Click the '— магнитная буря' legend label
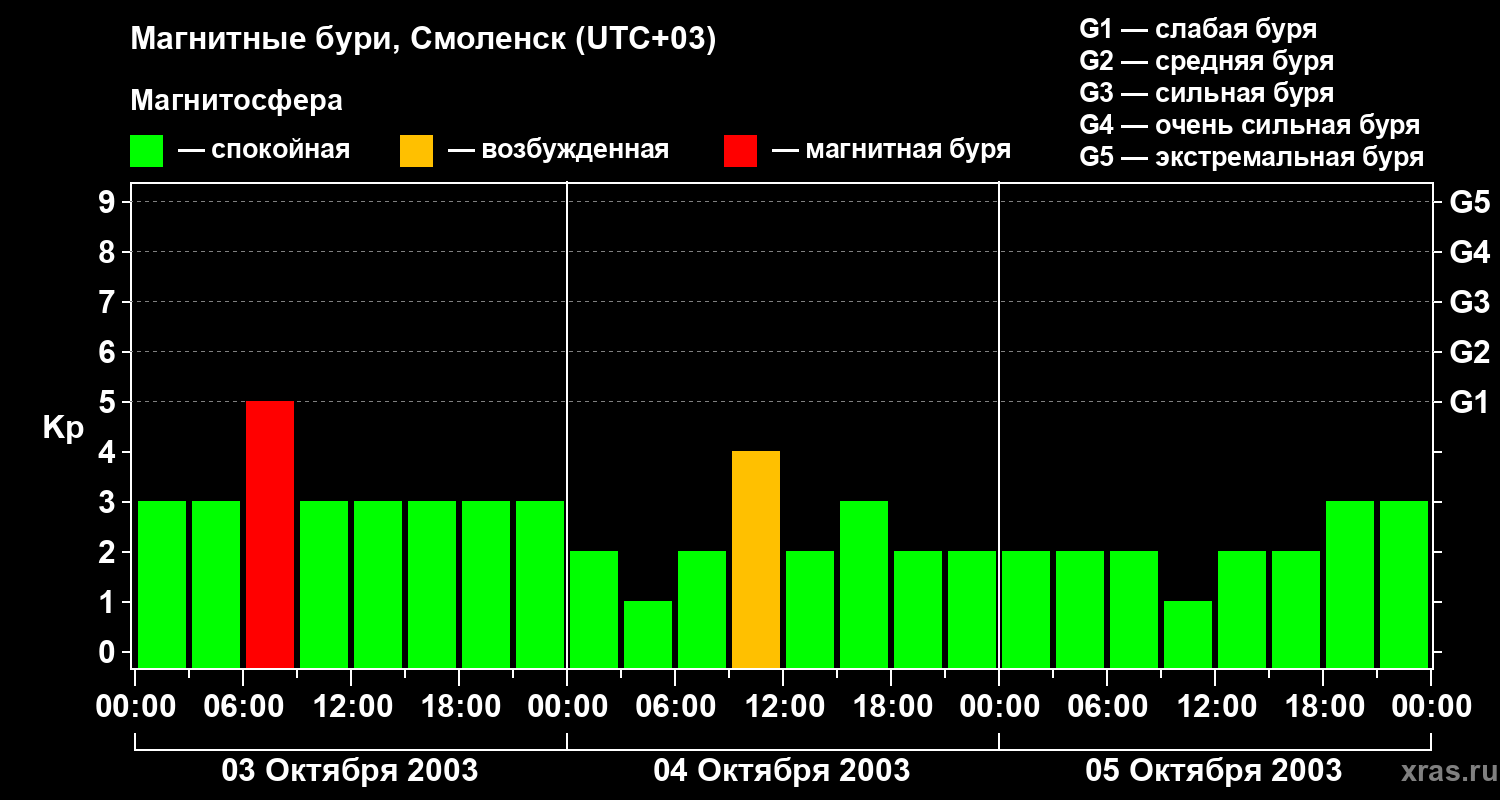Viewport: 1500px width, 800px height. coord(891,151)
